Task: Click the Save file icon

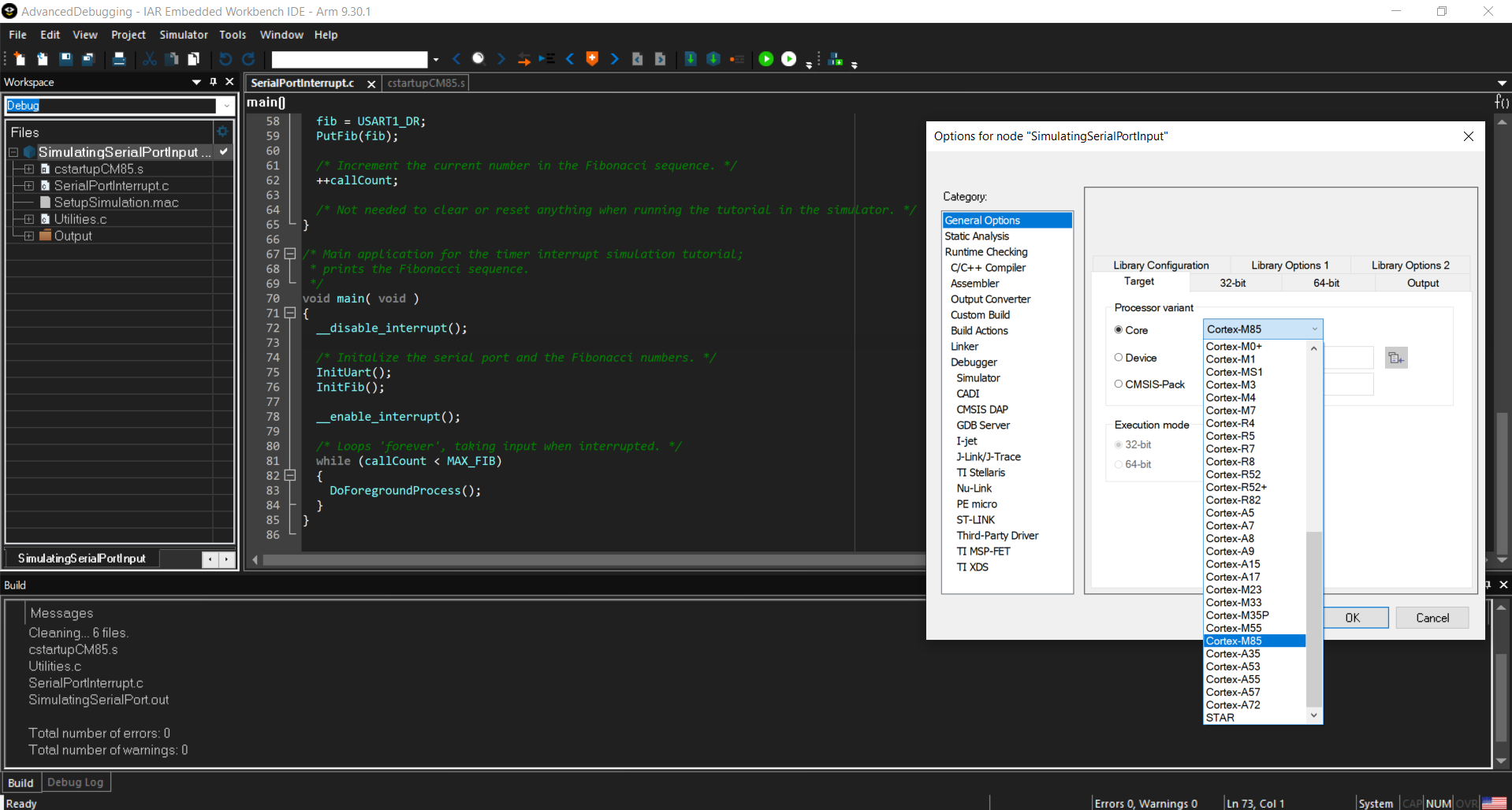Action: click(65, 59)
